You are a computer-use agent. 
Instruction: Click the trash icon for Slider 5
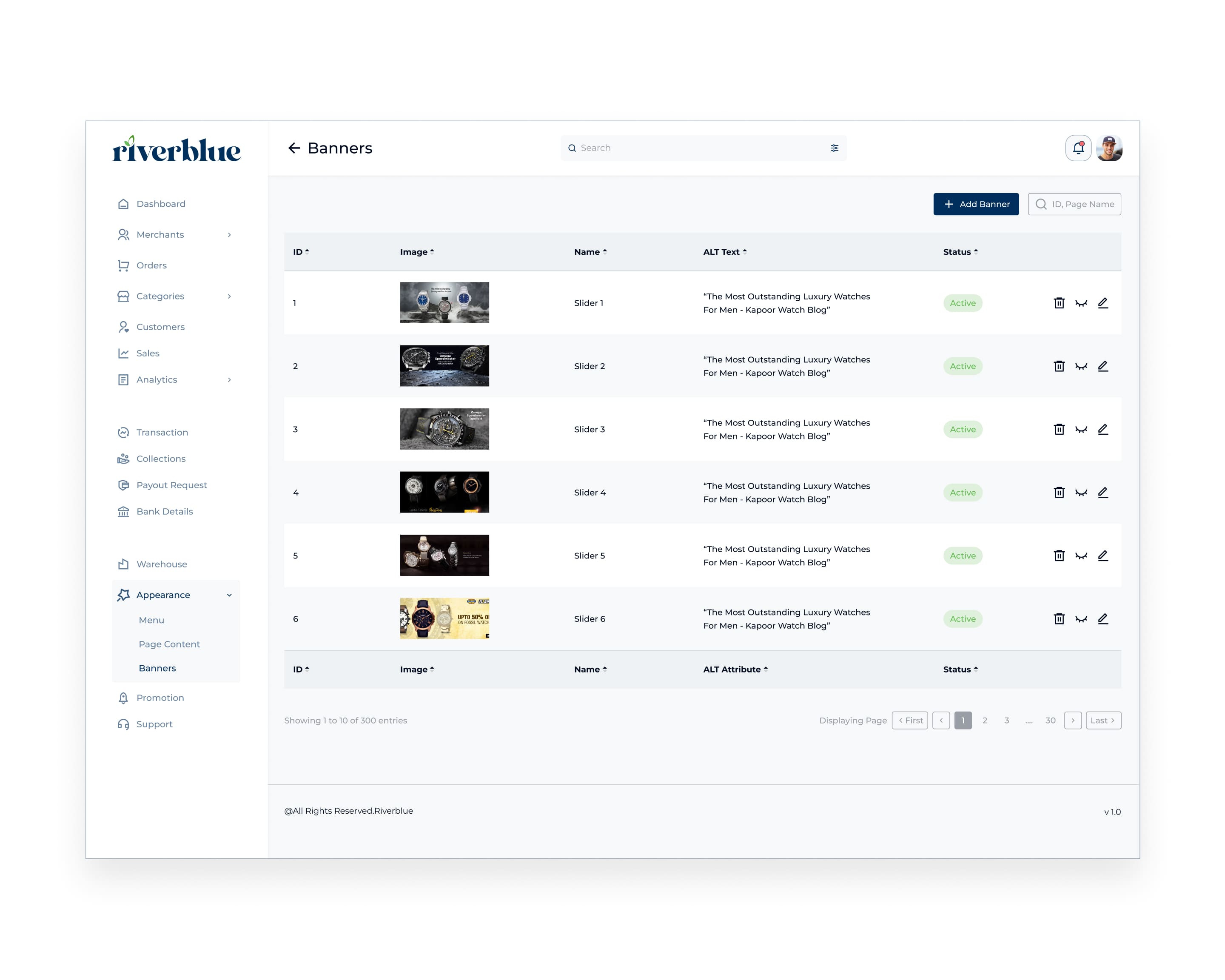pyautogui.click(x=1059, y=556)
